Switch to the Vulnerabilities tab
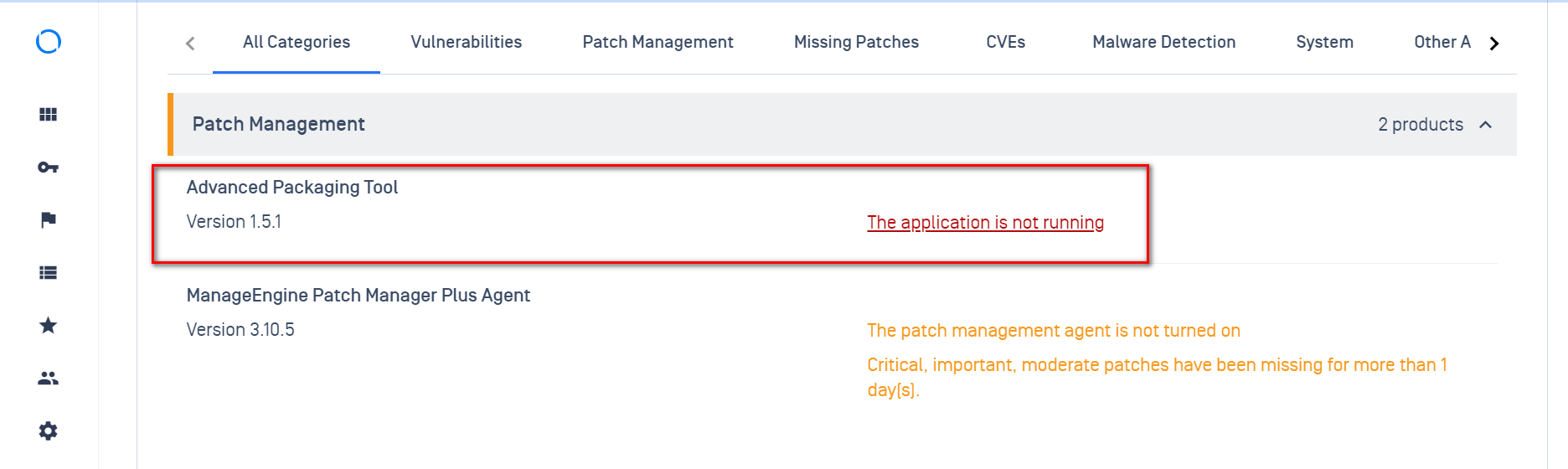The image size is (1568, 469). 467,42
